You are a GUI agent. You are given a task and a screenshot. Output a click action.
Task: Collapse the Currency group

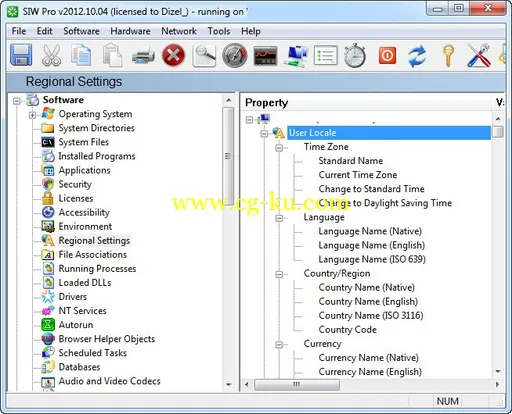click(279, 345)
